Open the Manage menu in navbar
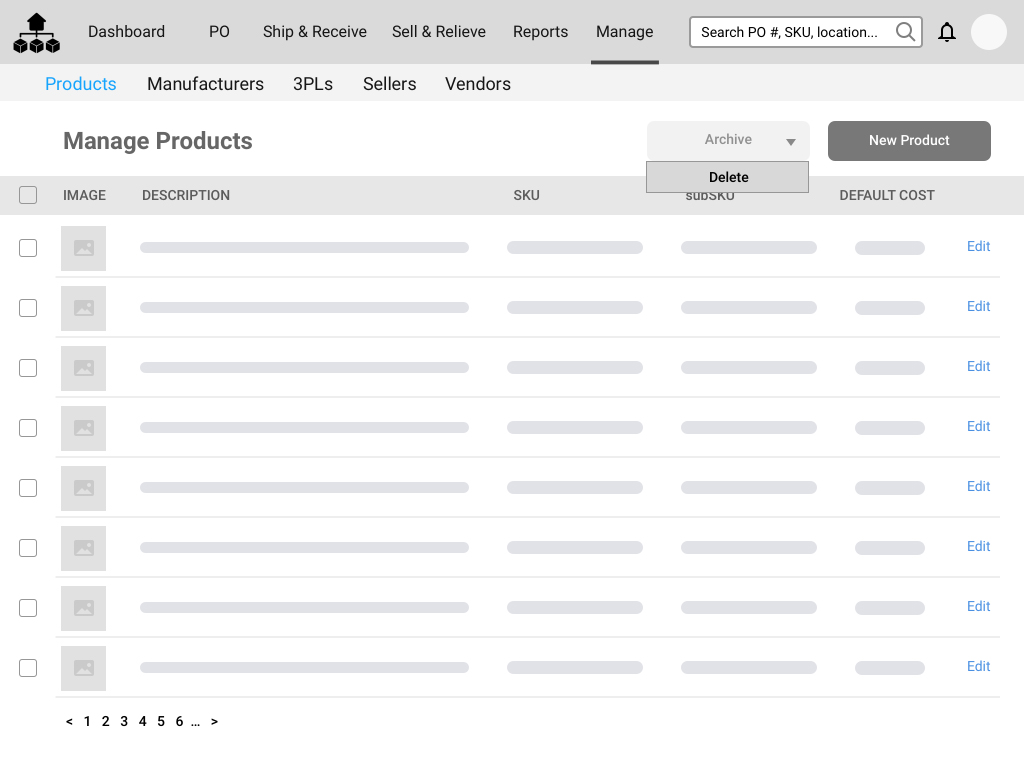1024x768 pixels. click(624, 32)
